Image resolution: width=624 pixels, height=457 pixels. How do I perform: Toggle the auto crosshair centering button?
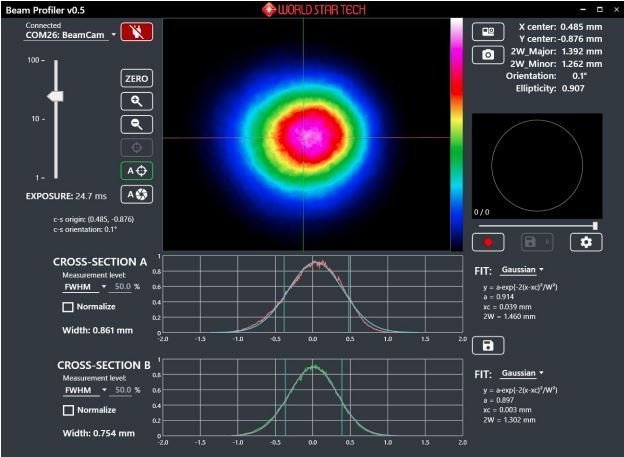coord(135,170)
